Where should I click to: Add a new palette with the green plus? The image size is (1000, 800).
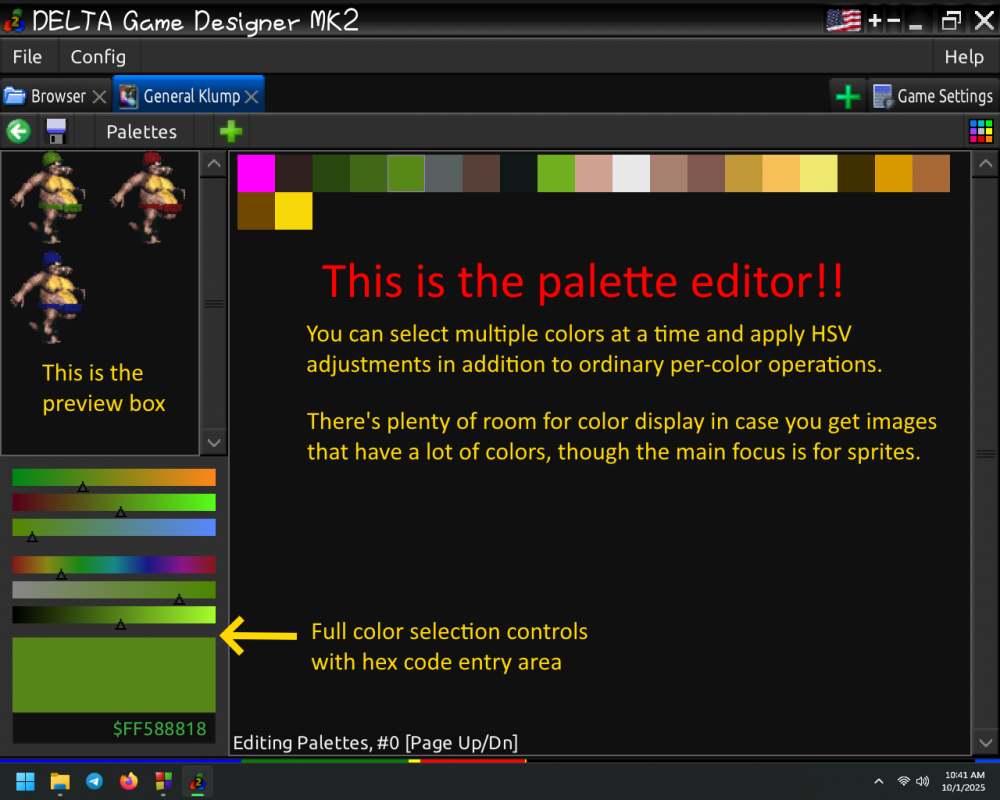231,131
